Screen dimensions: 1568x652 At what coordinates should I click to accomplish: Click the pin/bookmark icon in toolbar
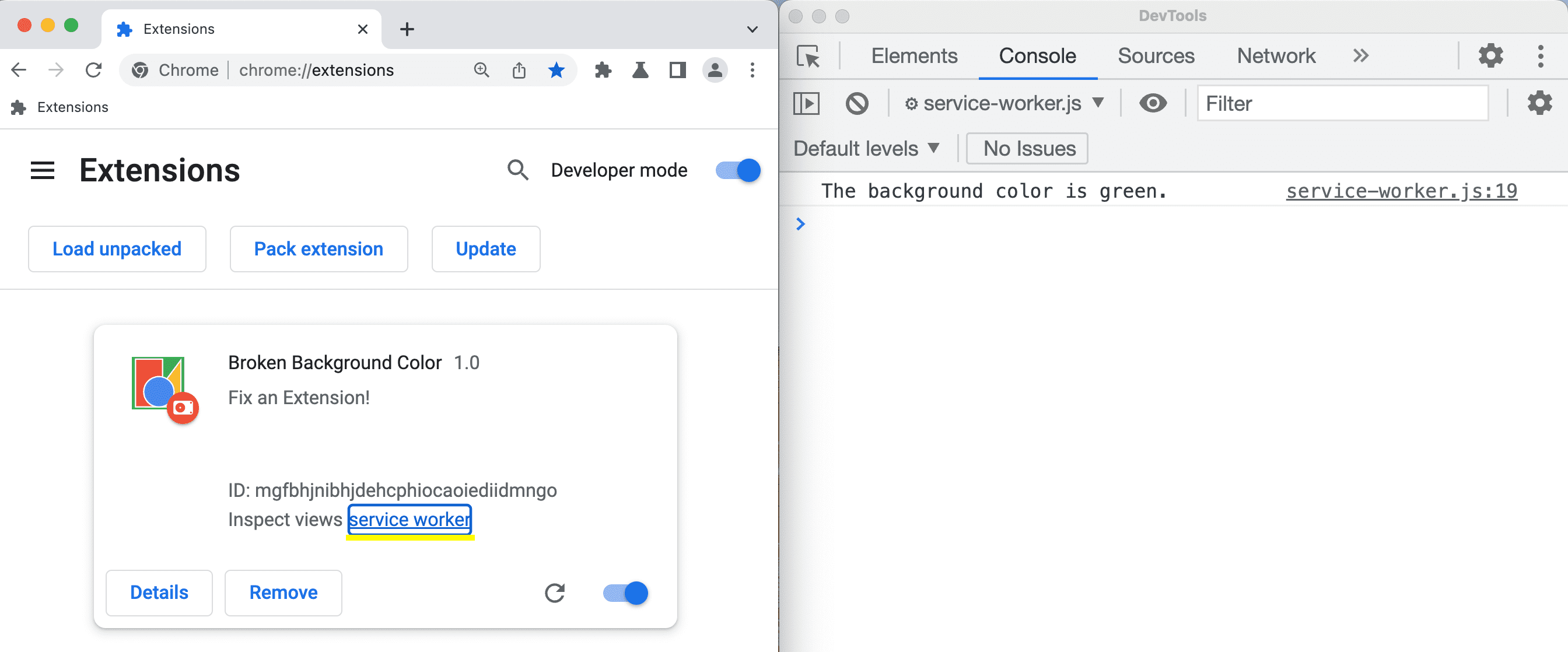[x=556, y=70]
